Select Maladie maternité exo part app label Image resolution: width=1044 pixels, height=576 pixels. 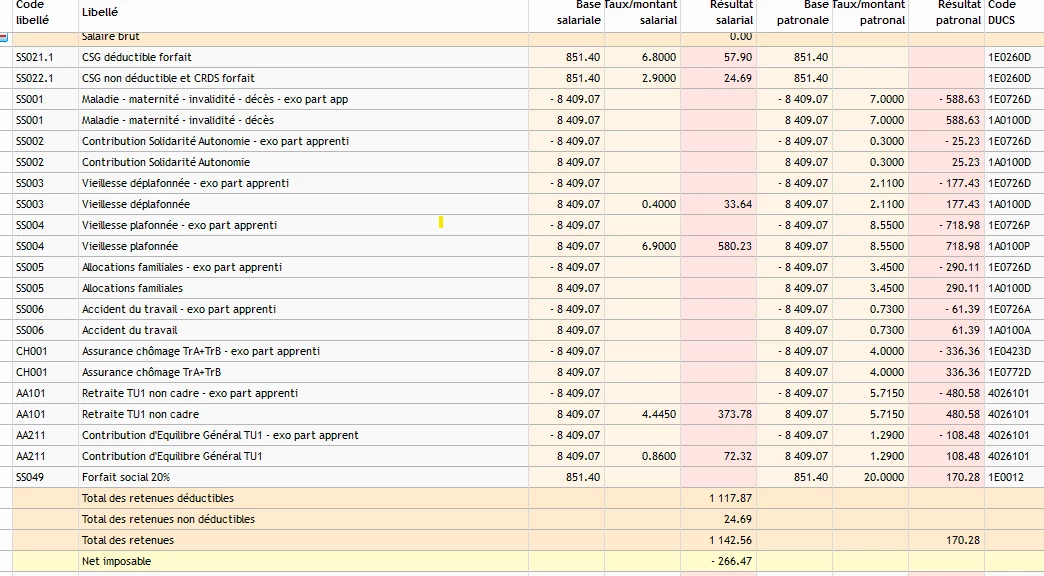pyautogui.click(x=215, y=99)
